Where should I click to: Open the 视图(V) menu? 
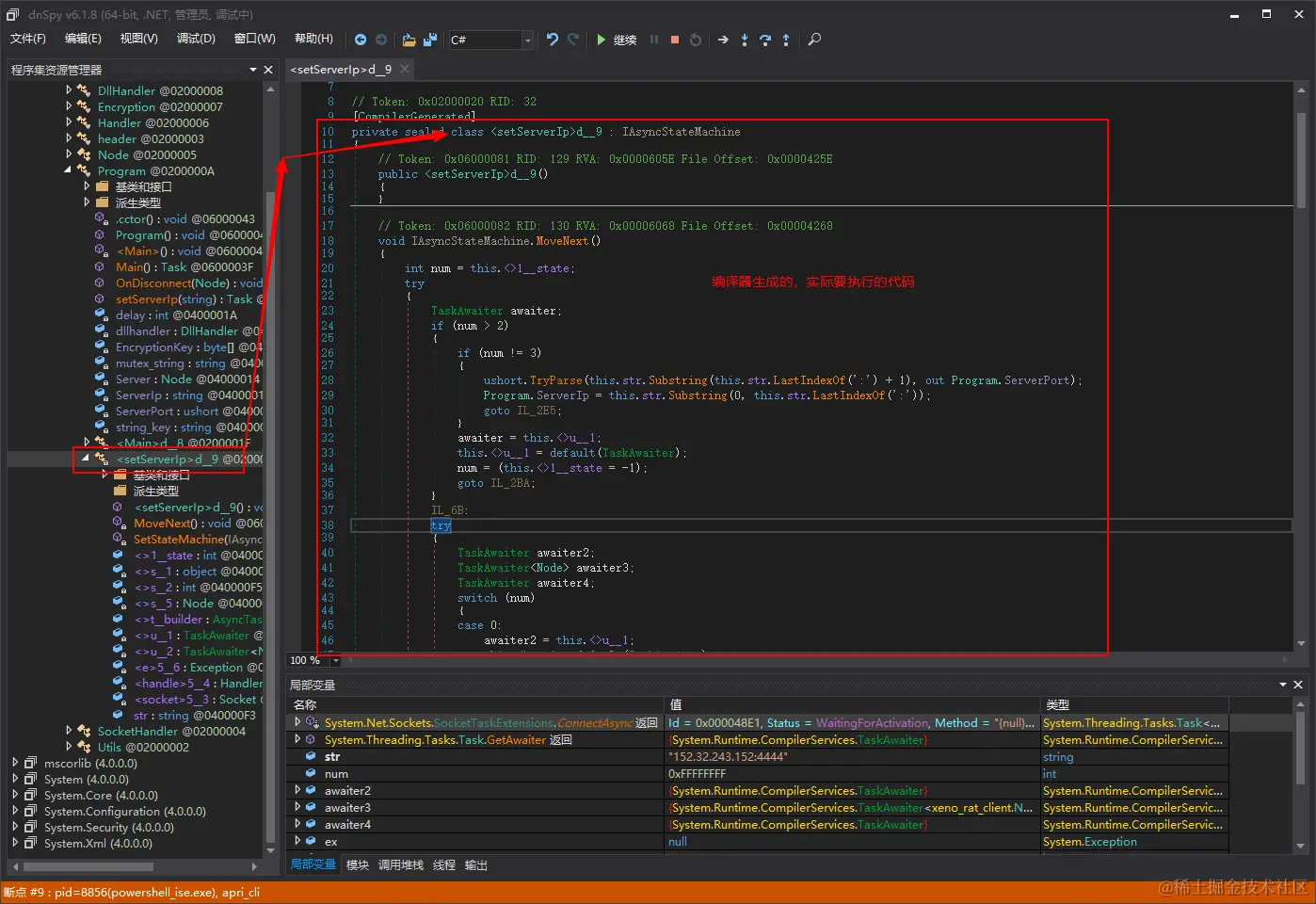point(139,39)
